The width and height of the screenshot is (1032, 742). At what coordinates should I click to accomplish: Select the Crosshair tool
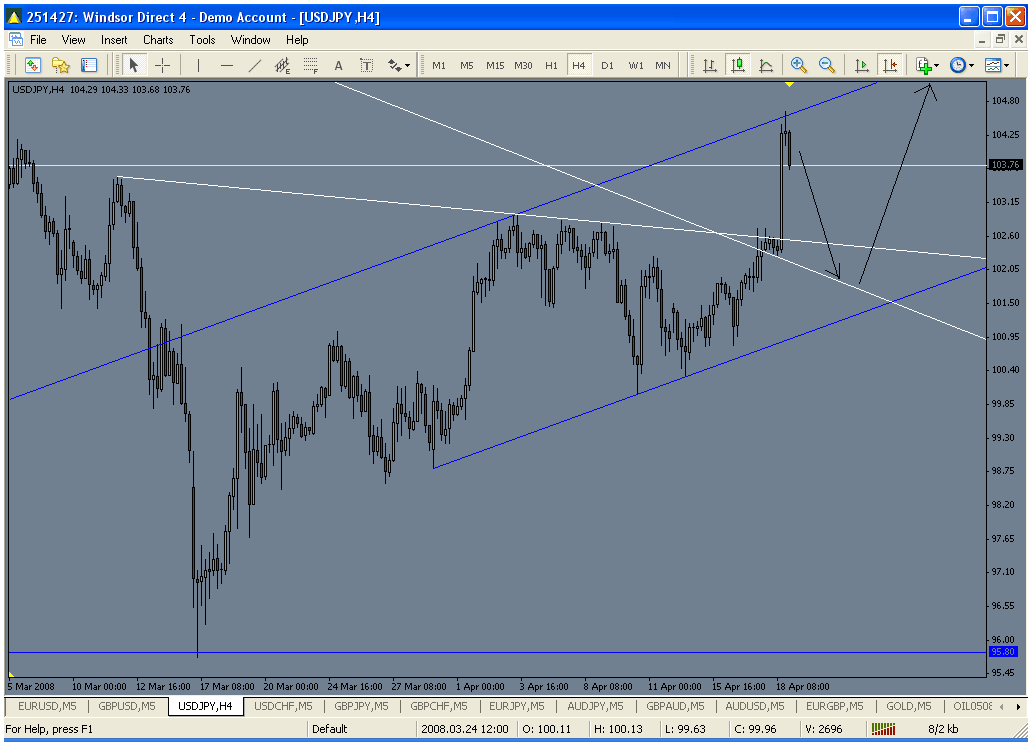(162, 65)
